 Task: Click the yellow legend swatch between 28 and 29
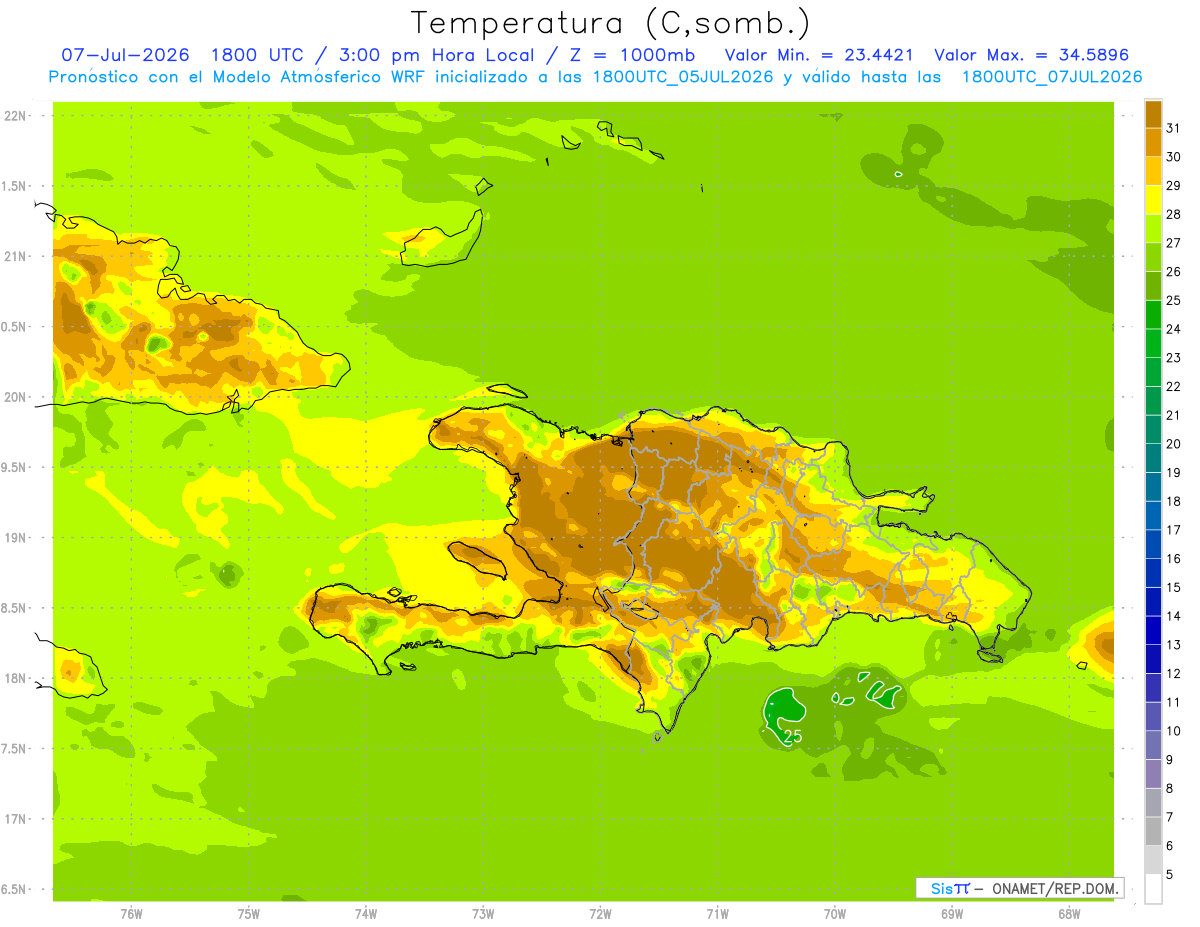coord(1153,201)
